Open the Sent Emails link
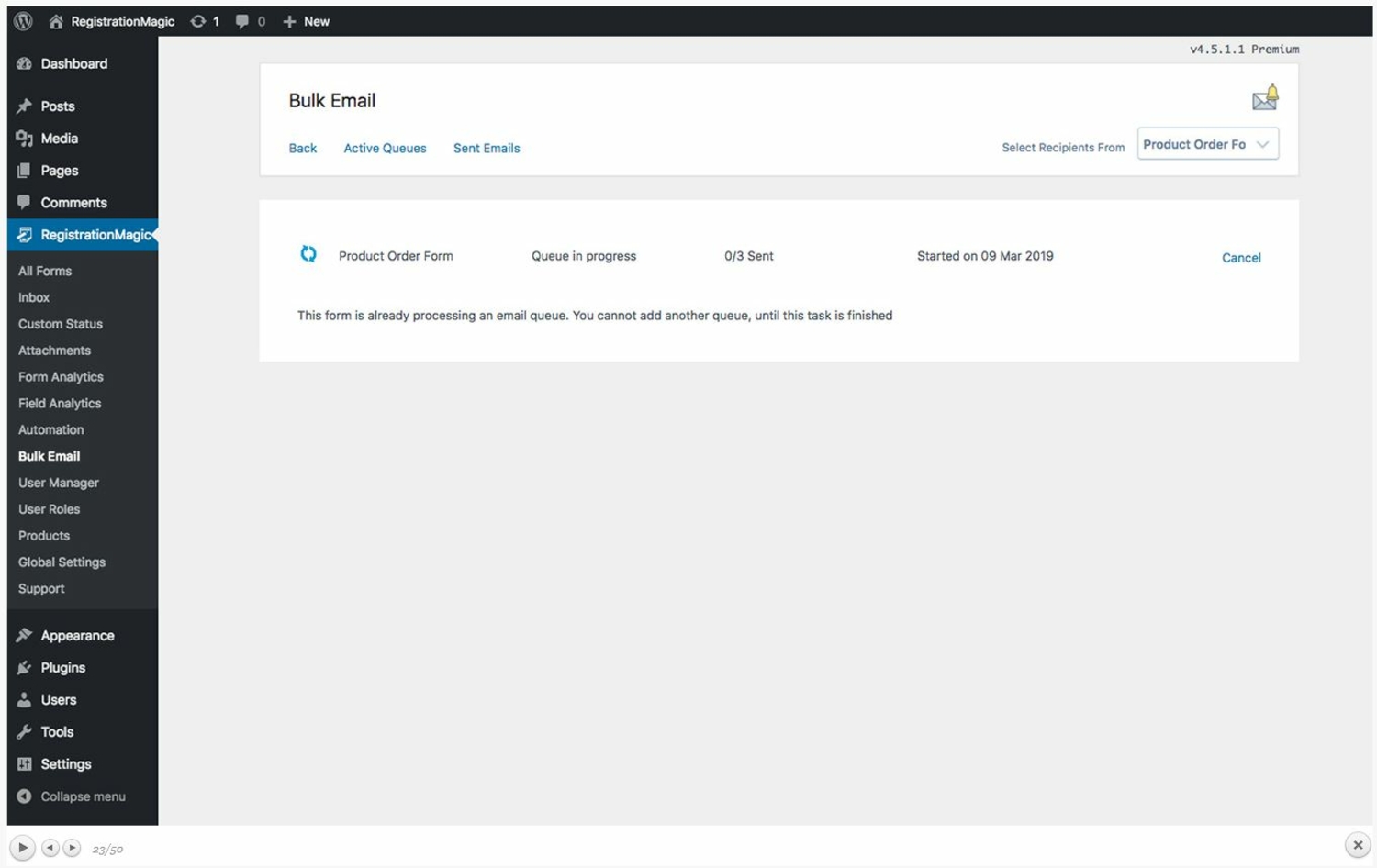 click(x=487, y=148)
